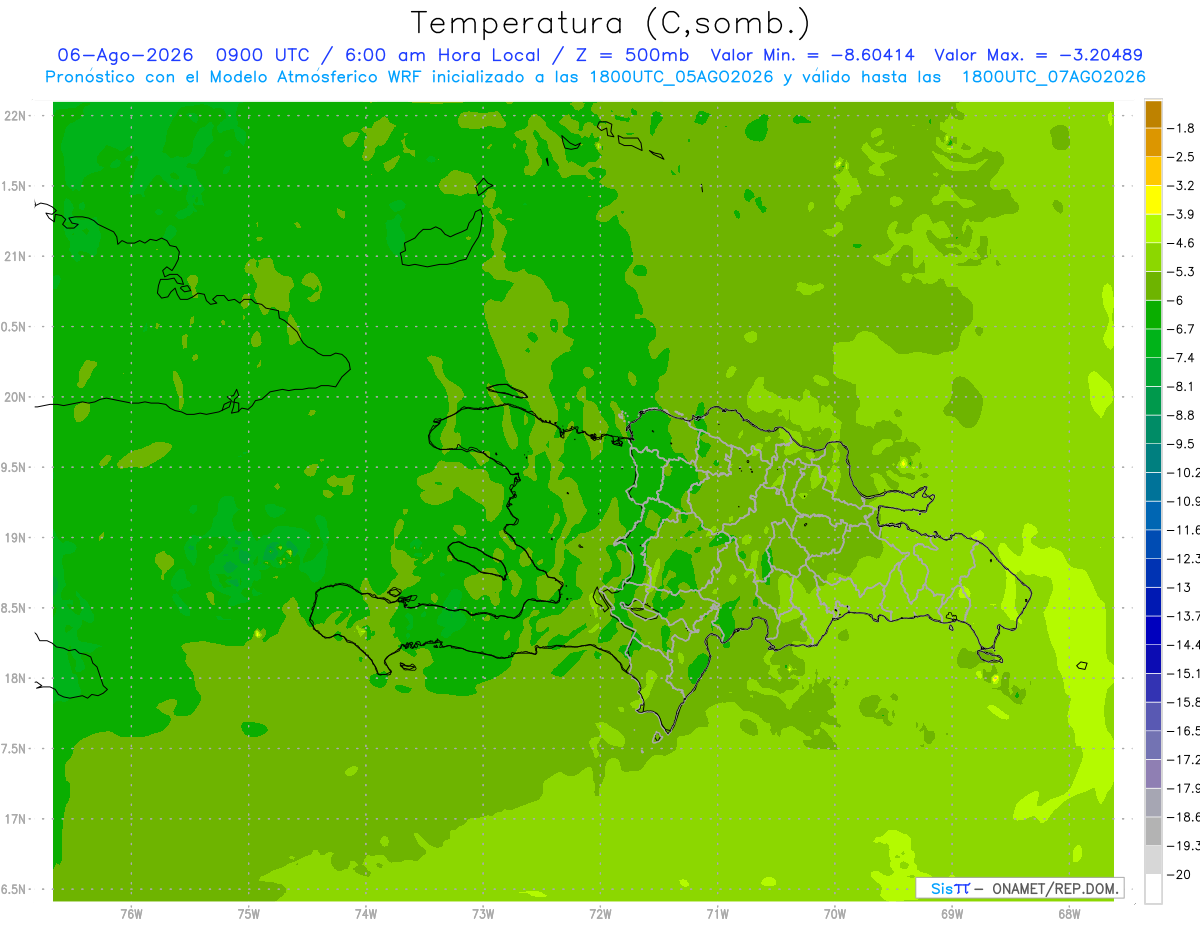Click the "-8.1" legend value
This screenshot has height=927, width=1200.
coord(1181,386)
